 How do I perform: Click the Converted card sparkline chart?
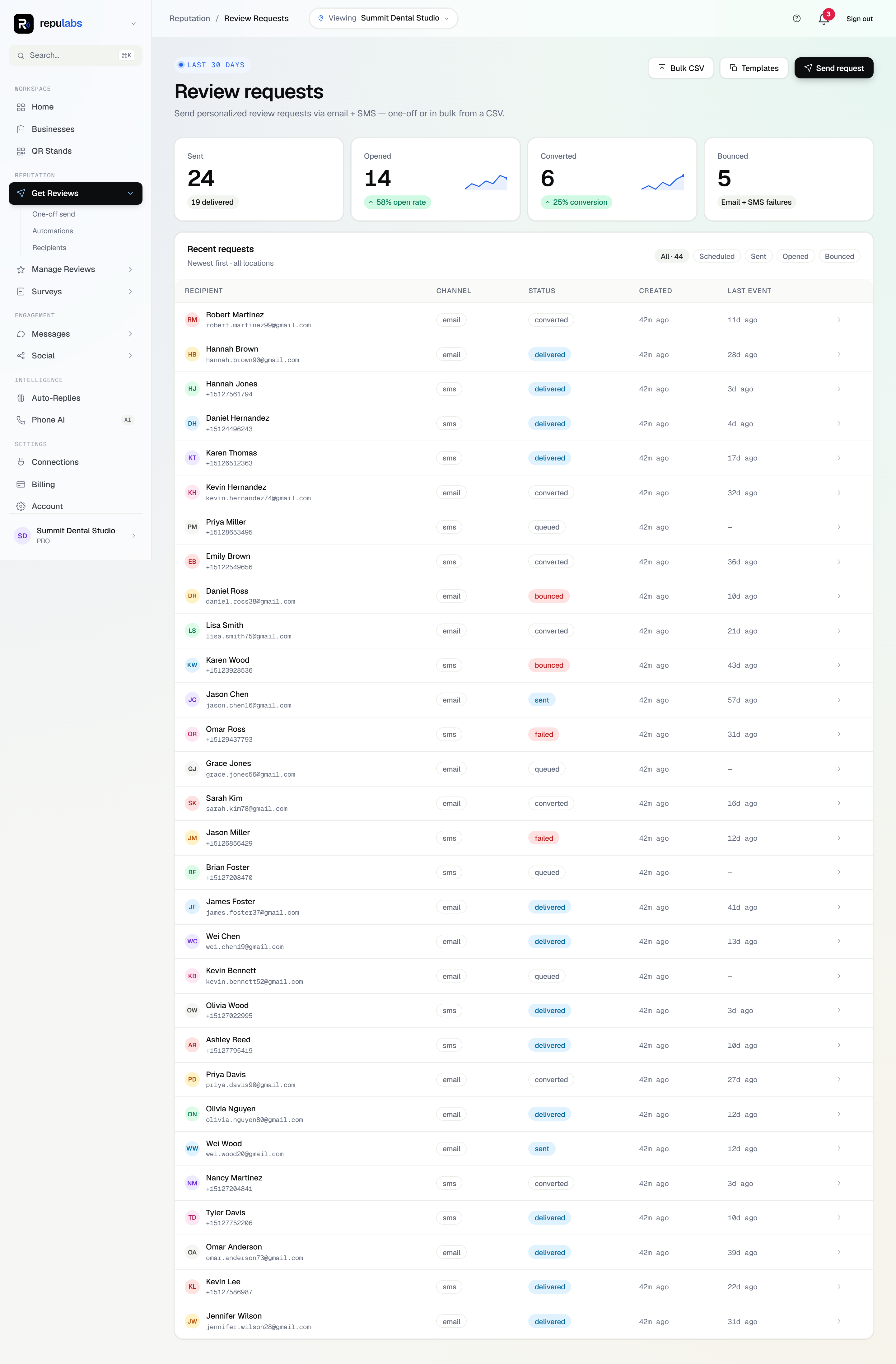(662, 182)
